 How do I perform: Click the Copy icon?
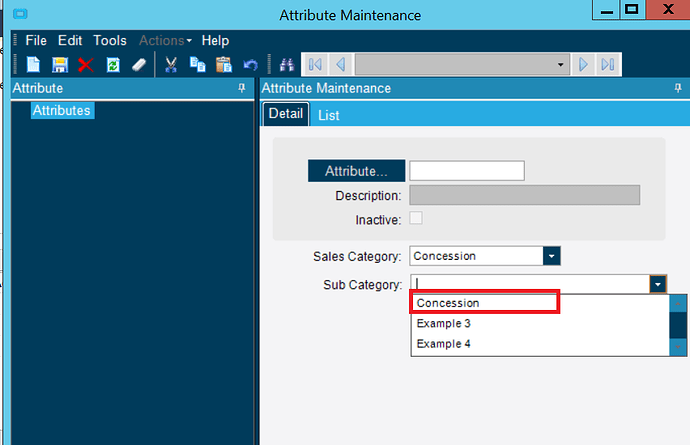coord(197,65)
